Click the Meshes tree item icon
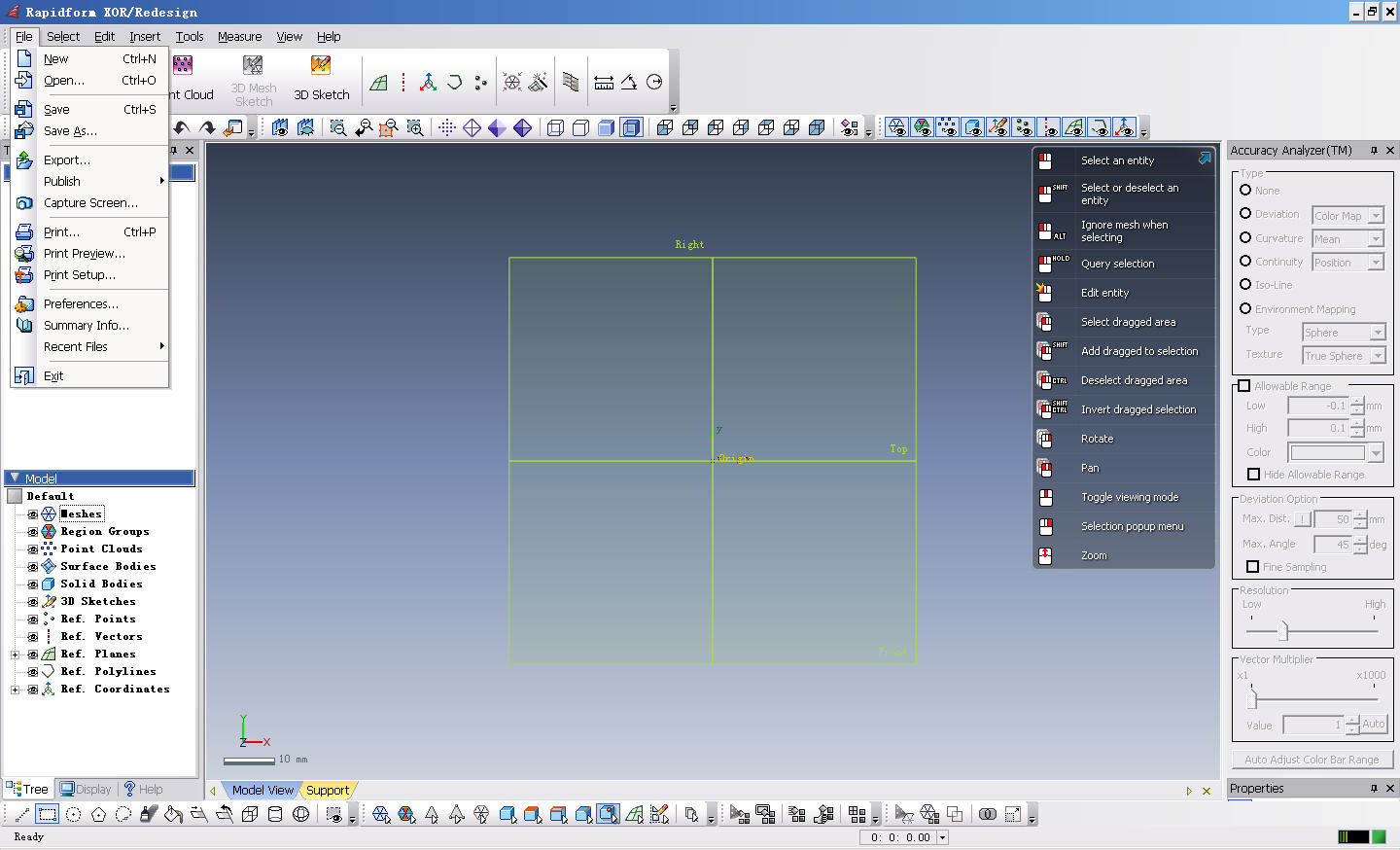1400x850 pixels. click(49, 514)
